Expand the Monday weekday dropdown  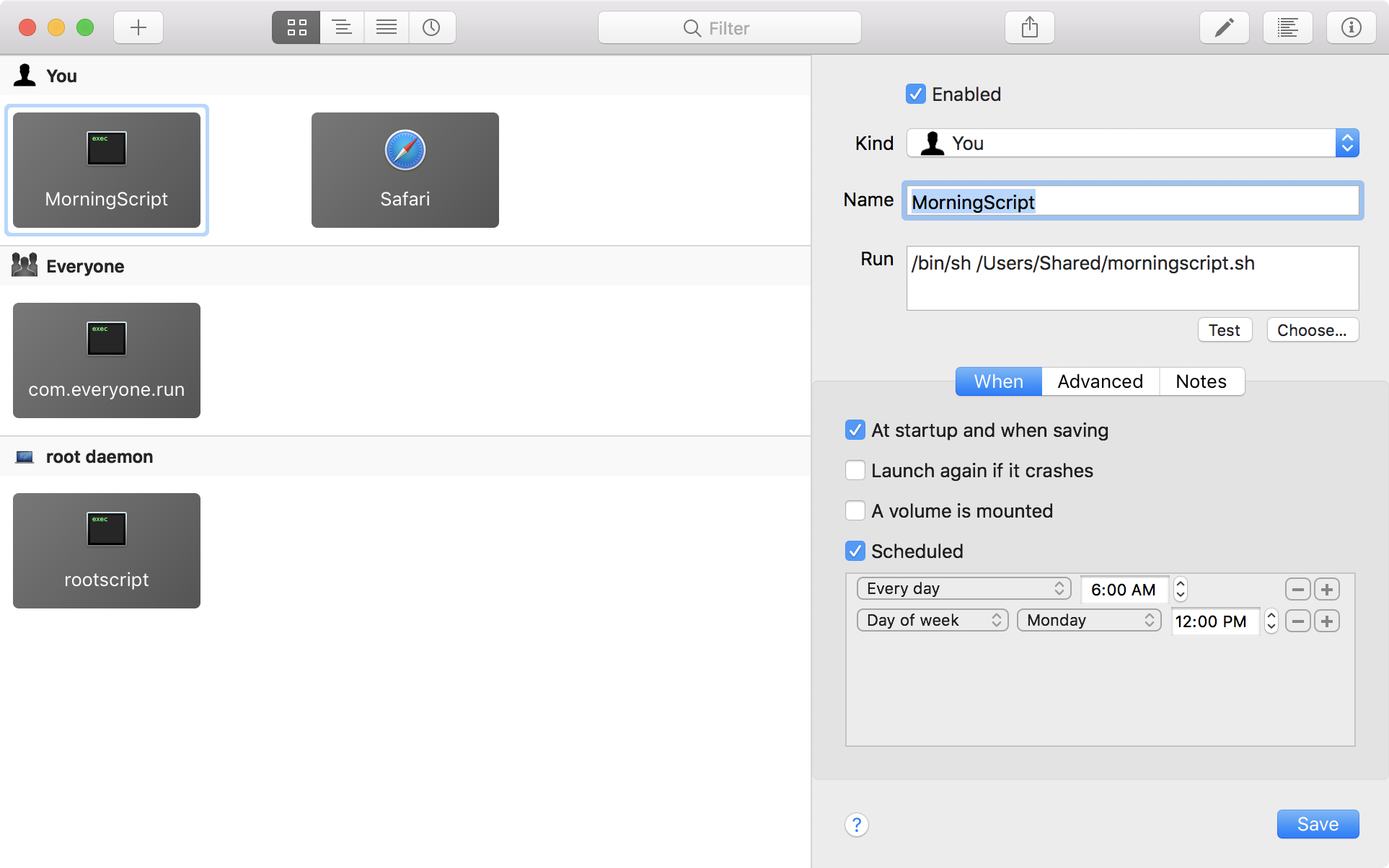point(1088,620)
